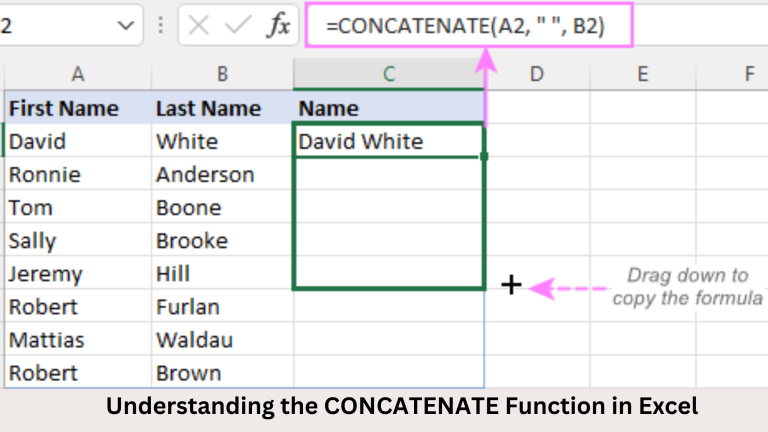Viewport: 768px width, 432px height.
Task: Click the fill handle on cell C2
Action: point(485,156)
